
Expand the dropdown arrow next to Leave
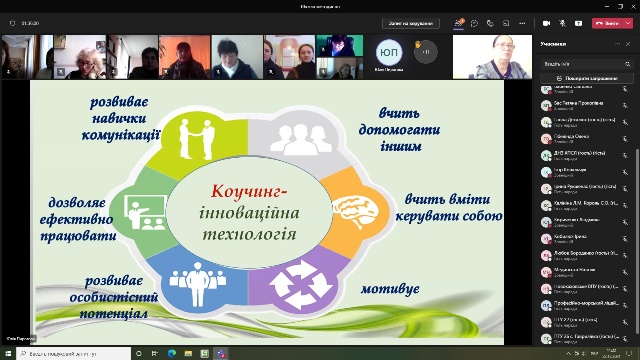[x=628, y=23]
